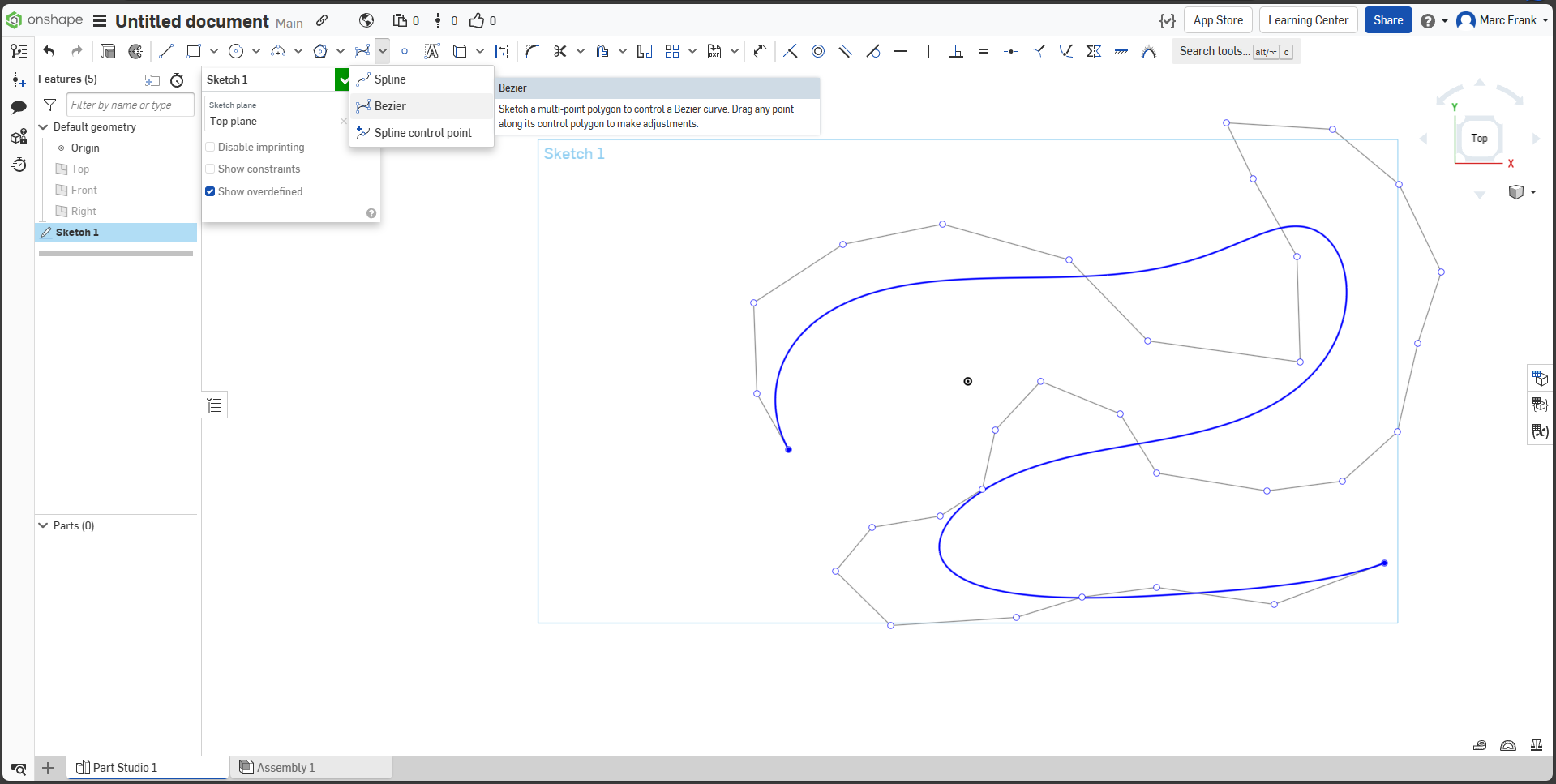Screen dimensions: 1556x784
Task: Open the spline tool dropdown arrow
Action: click(x=381, y=51)
